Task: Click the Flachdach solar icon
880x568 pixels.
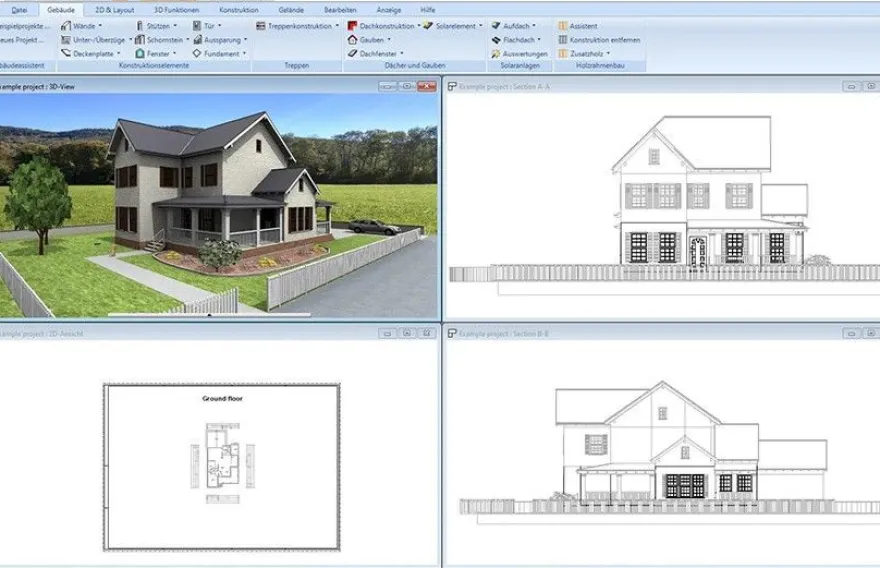Action: (496, 40)
